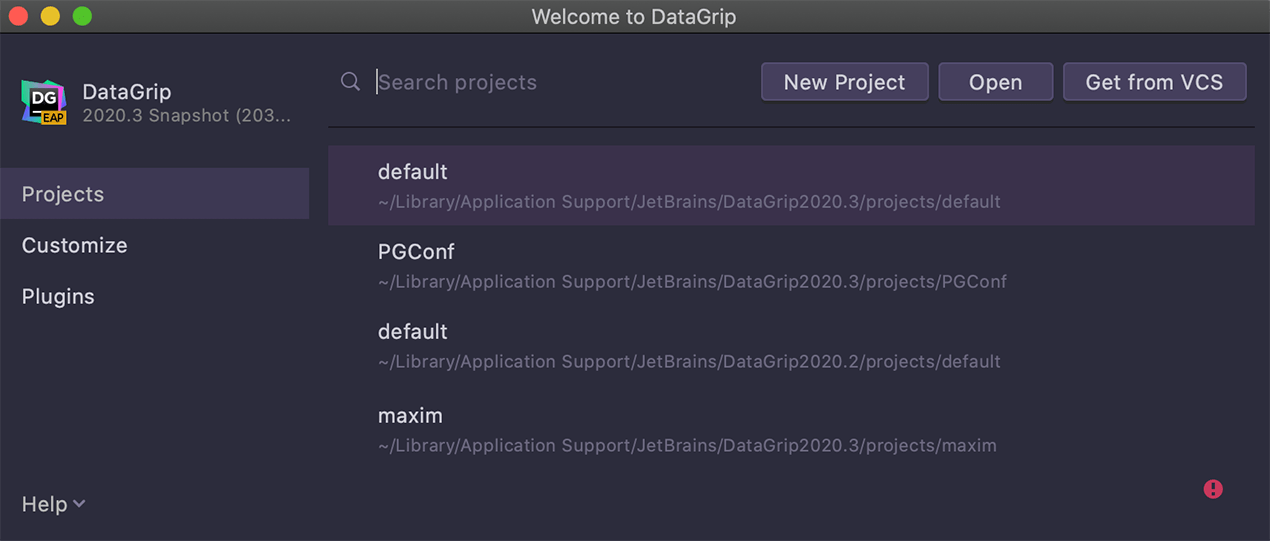1270x541 pixels.
Task: Click the Open button
Action: click(x=996, y=82)
